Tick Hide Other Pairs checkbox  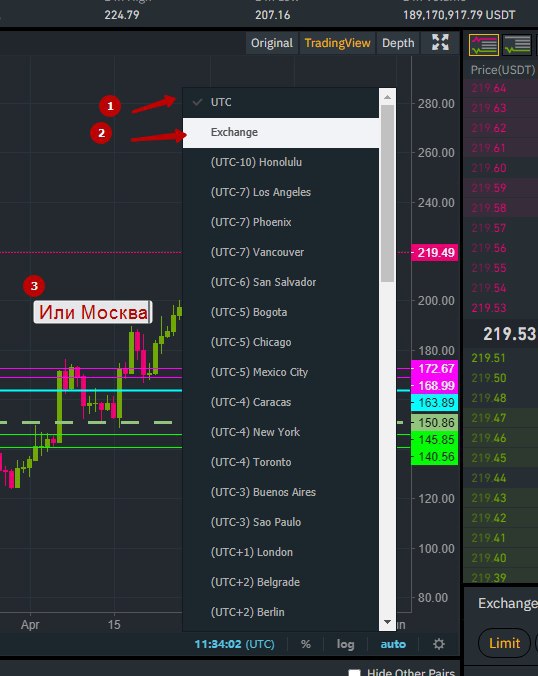coord(354,673)
